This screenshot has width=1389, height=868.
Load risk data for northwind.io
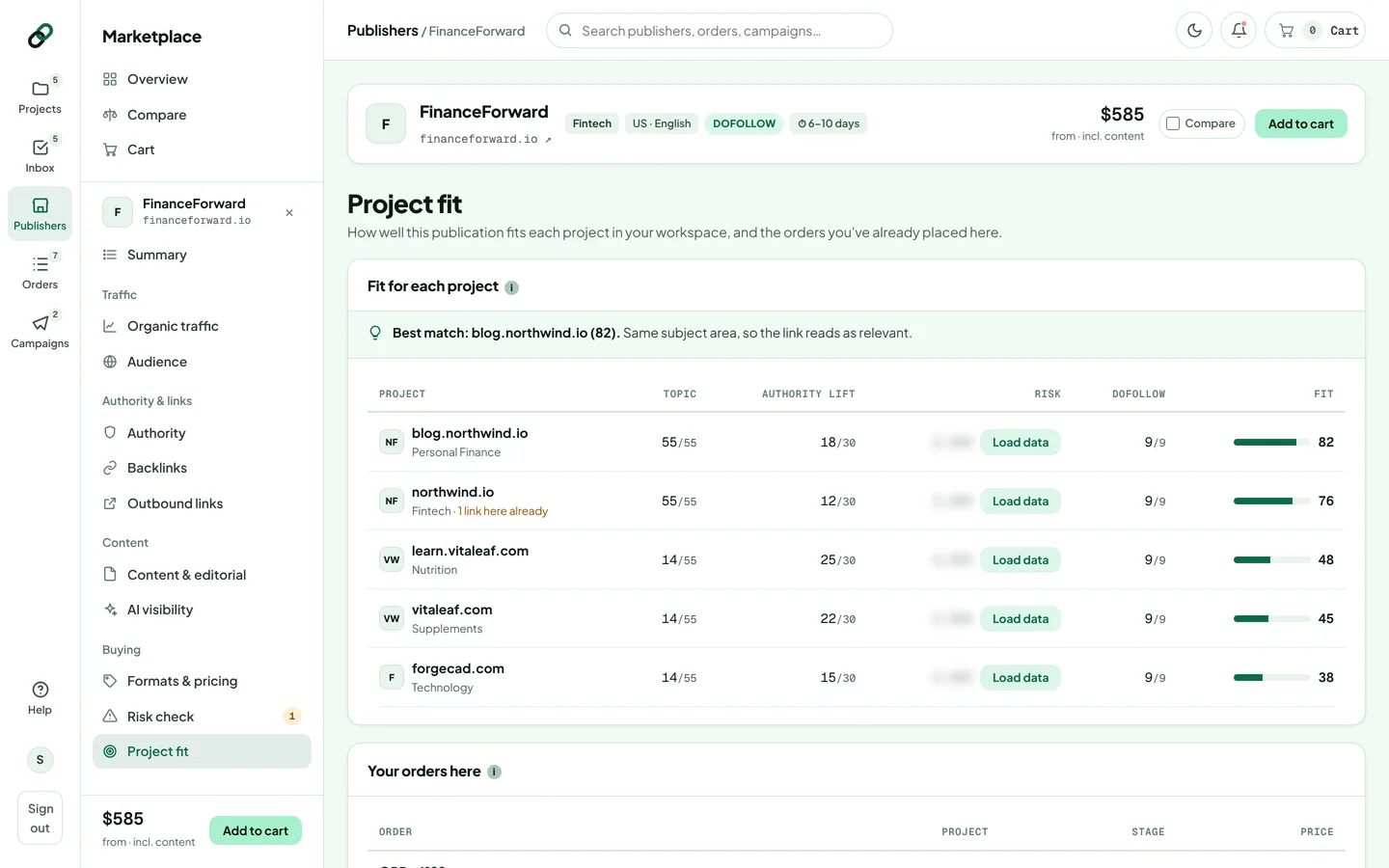tap(1020, 502)
